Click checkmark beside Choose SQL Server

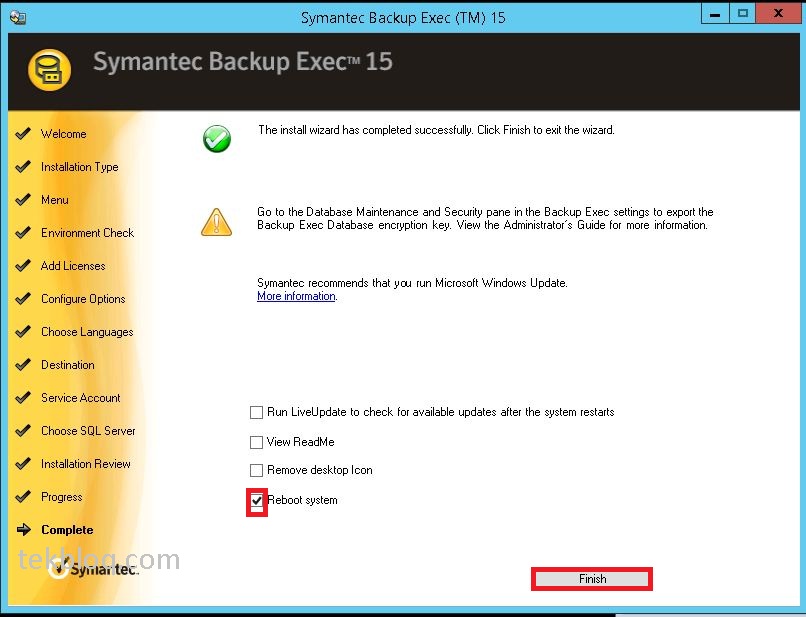pos(23,431)
